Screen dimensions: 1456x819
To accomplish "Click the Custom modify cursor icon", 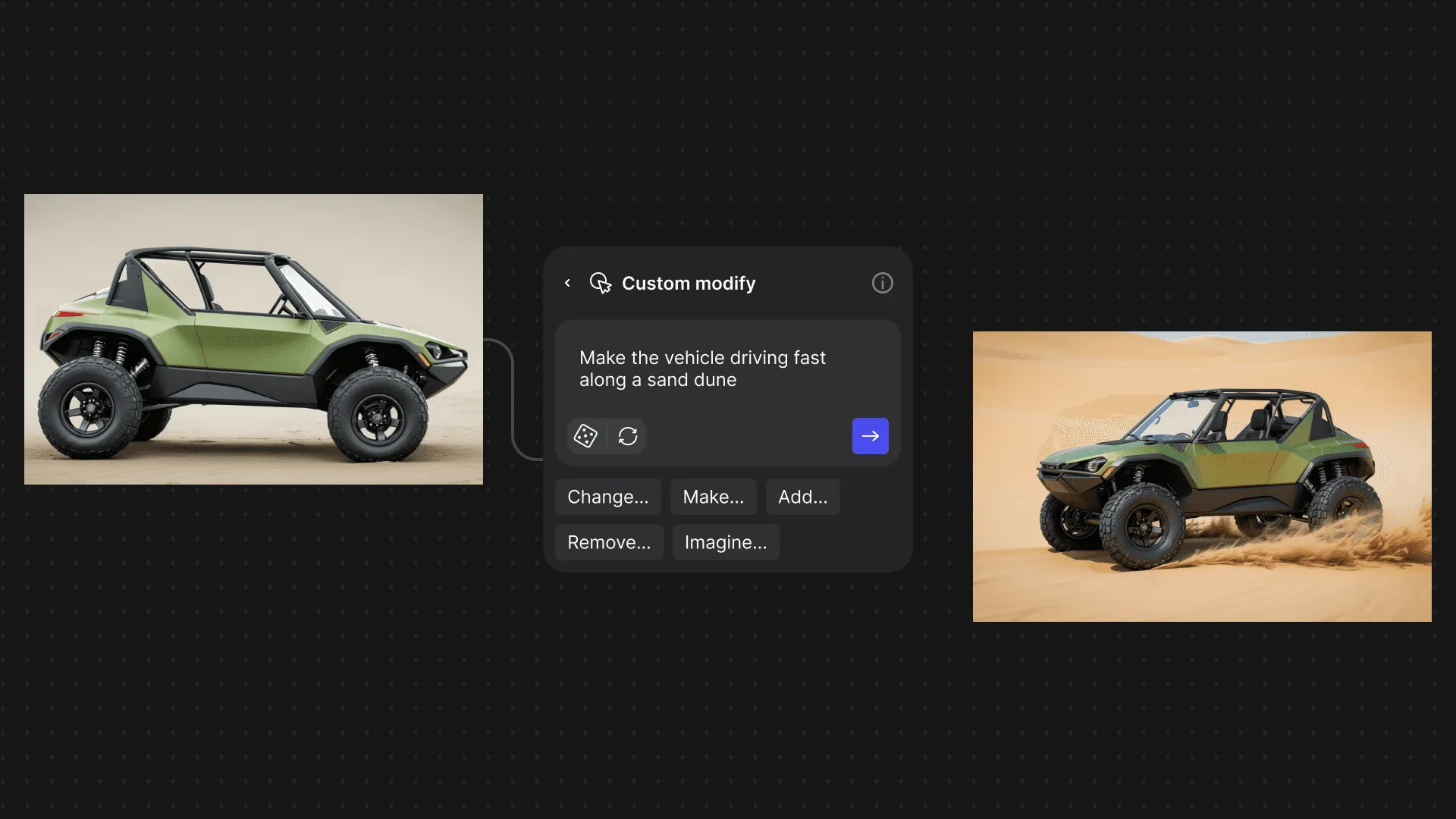I will pos(600,283).
